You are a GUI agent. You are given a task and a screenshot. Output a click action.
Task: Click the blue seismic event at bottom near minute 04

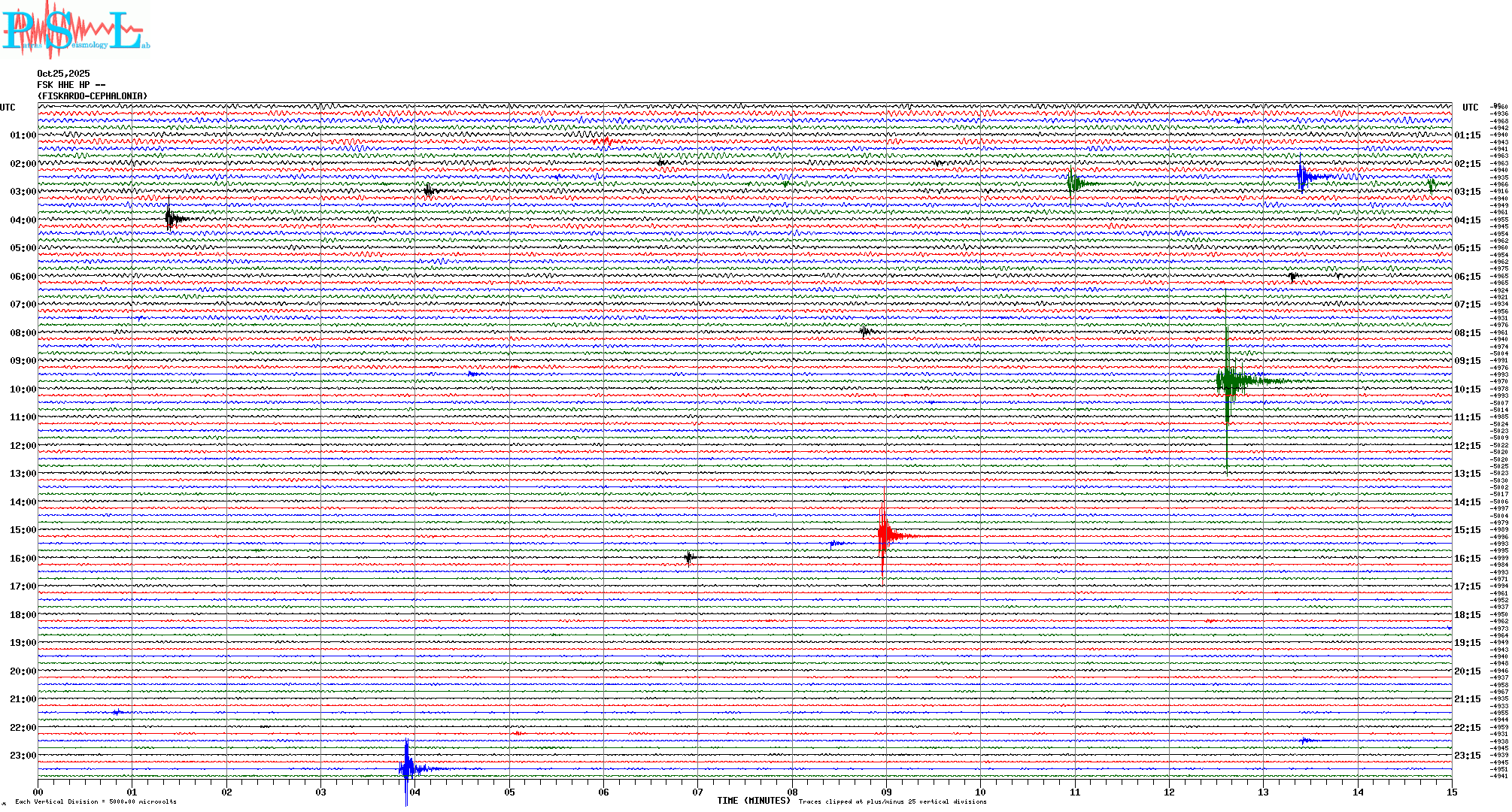click(407, 768)
